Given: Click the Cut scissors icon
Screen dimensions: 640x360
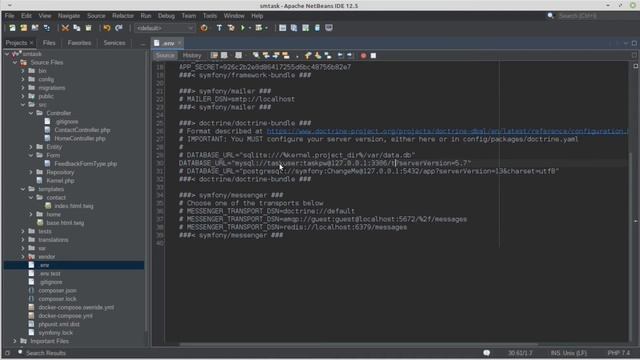Looking at the screenshot, I should [65, 28].
